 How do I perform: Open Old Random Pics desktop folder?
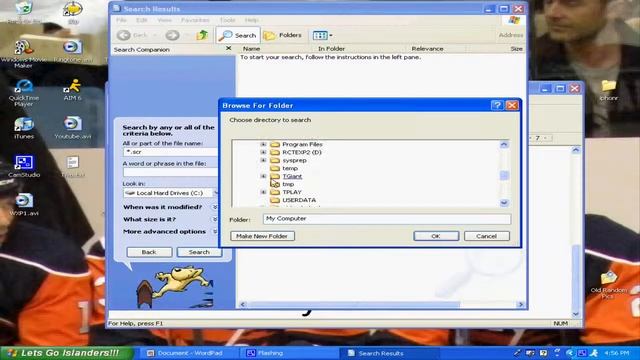pos(609,285)
